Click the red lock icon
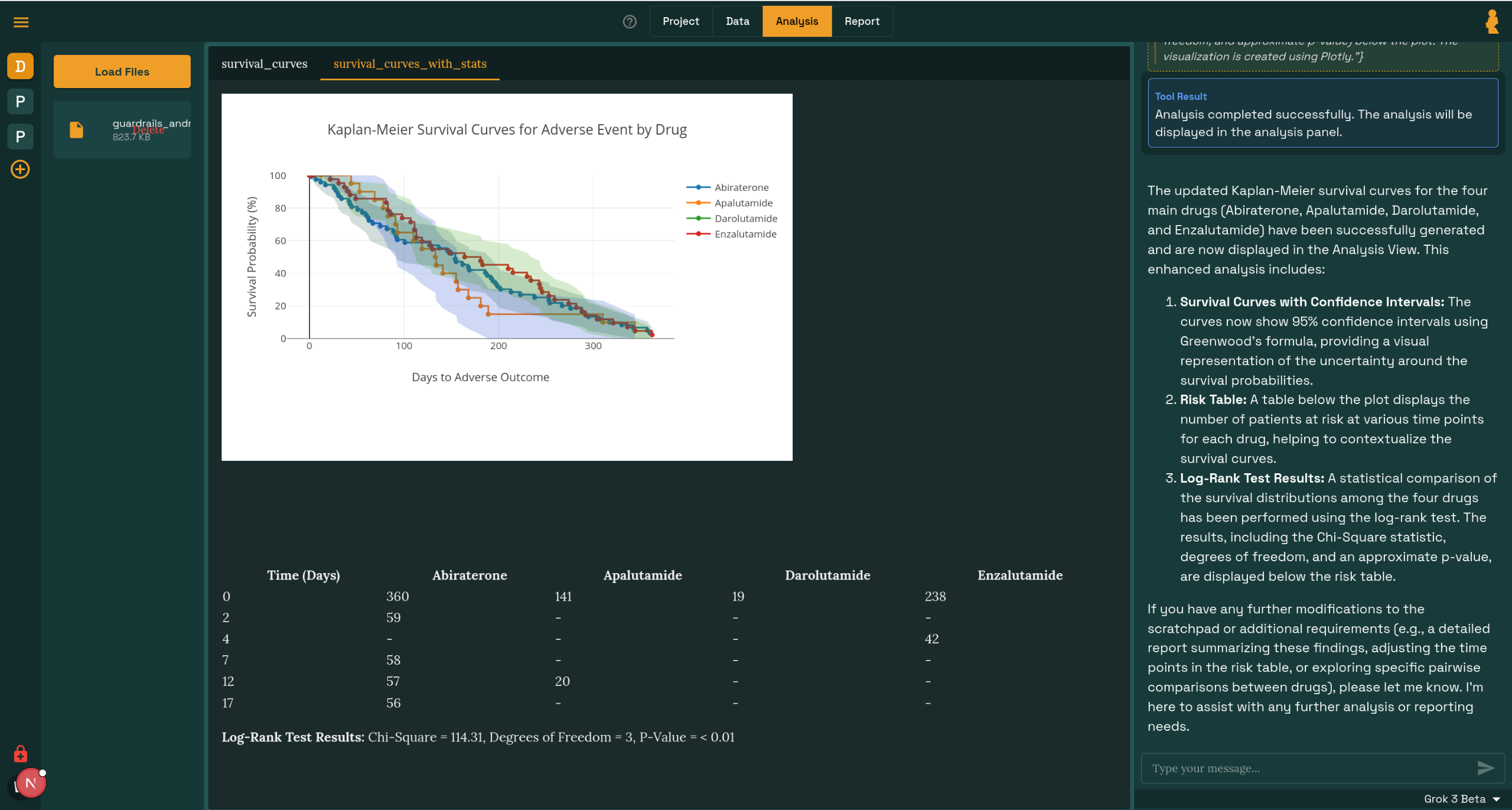The width and height of the screenshot is (1512, 810). pyautogui.click(x=20, y=754)
